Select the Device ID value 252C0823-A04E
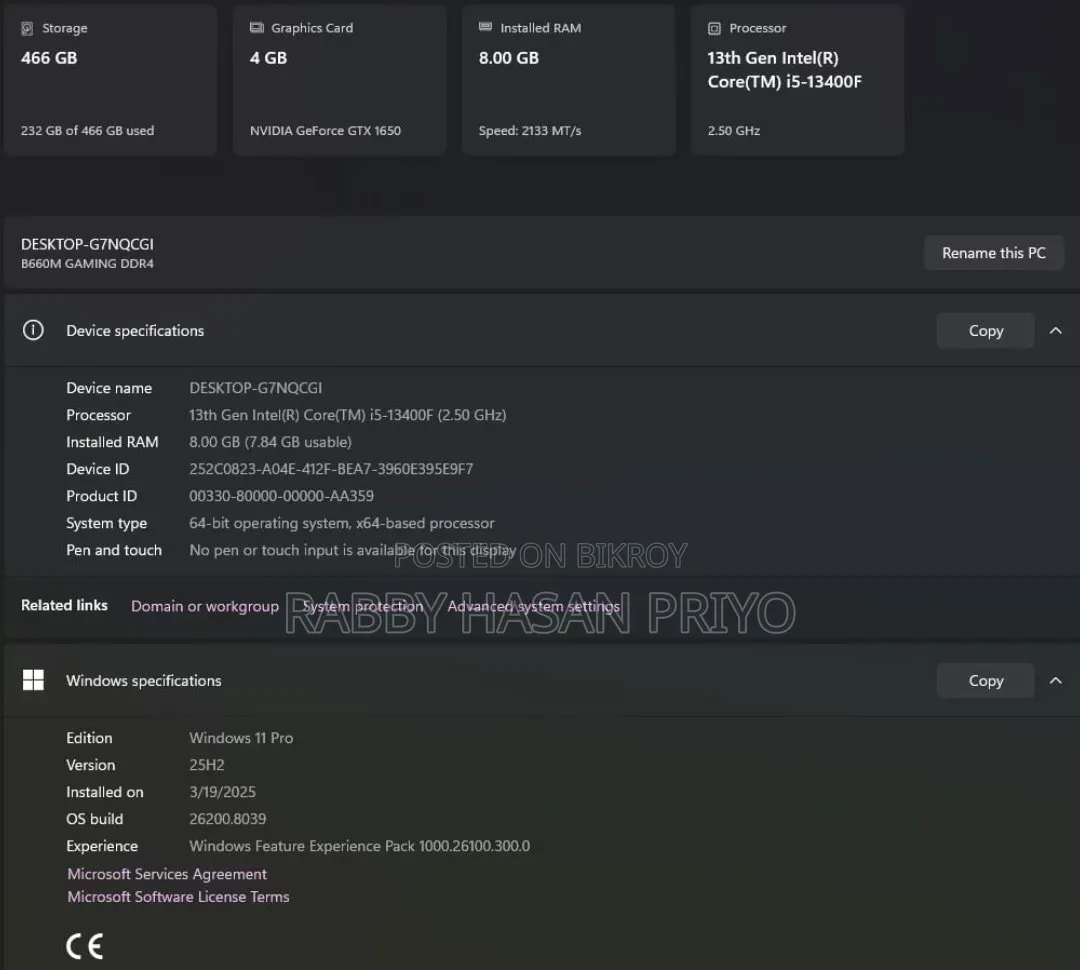 coord(331,468)
